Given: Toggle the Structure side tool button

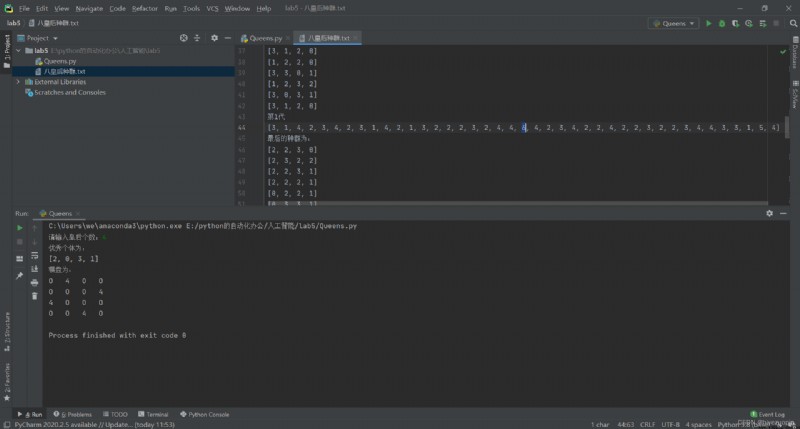Looking at the screenshot, I should [x=7, y=332].
